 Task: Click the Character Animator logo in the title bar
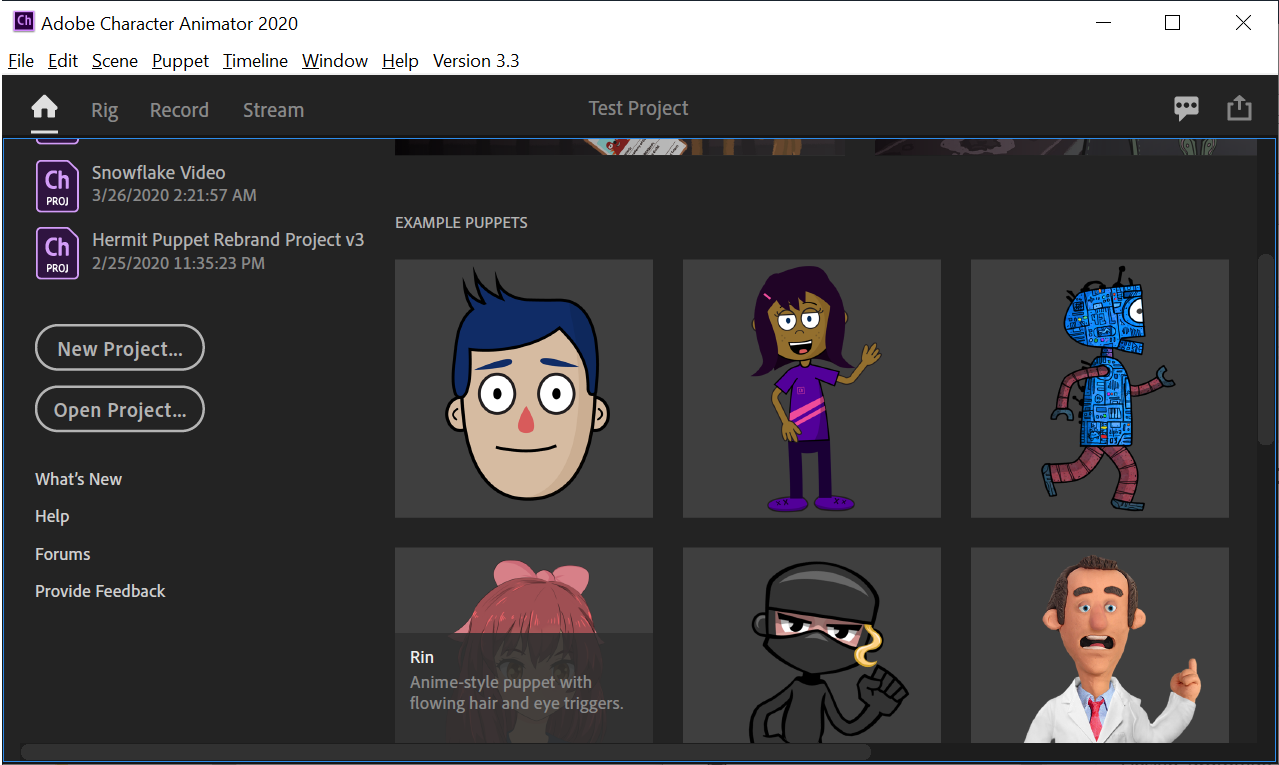coord(22,21)
